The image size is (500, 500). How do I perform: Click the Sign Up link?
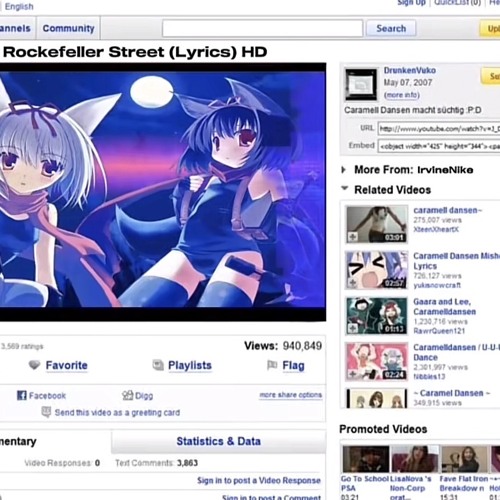[411, 3]
